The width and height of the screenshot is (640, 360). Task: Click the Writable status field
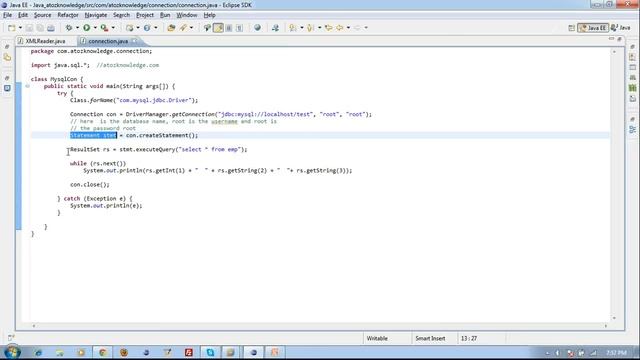coord(377,338)
